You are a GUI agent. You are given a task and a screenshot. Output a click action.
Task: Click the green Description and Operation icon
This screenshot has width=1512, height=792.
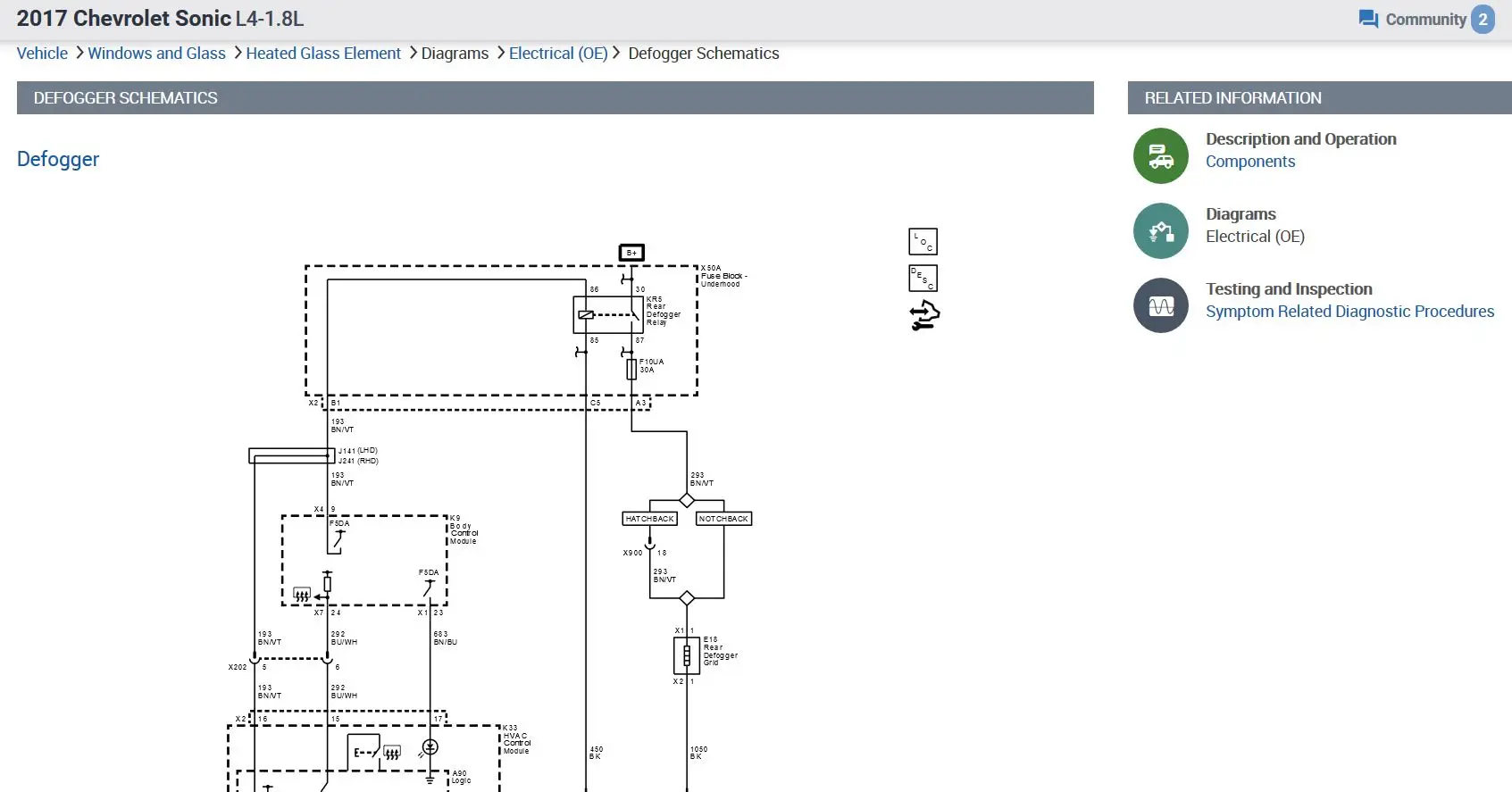click(1161, 156)
